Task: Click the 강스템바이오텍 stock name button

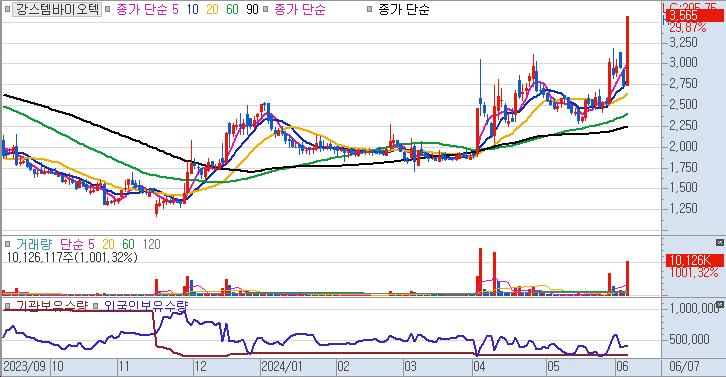Action: [56, 9]
